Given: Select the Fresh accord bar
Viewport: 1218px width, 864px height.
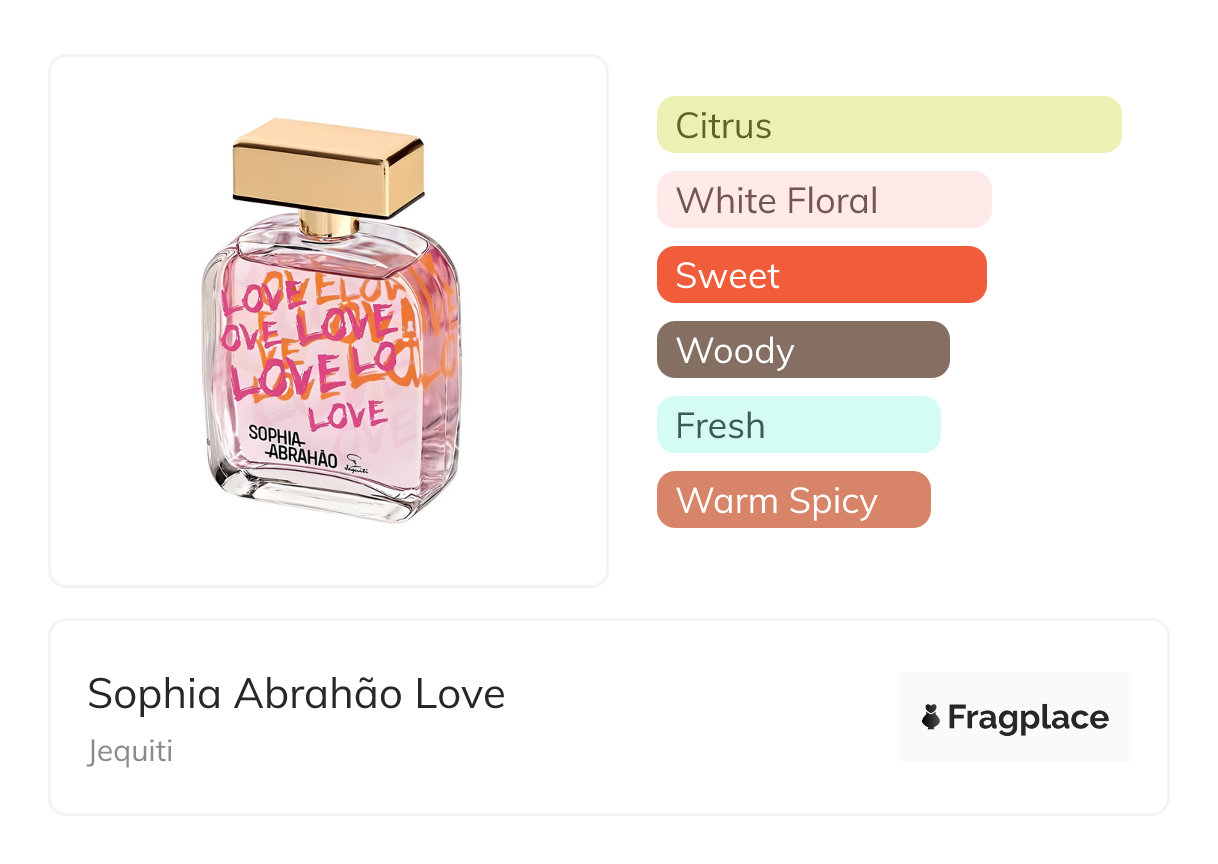Looking at the screenshot, I should (798, 425).
